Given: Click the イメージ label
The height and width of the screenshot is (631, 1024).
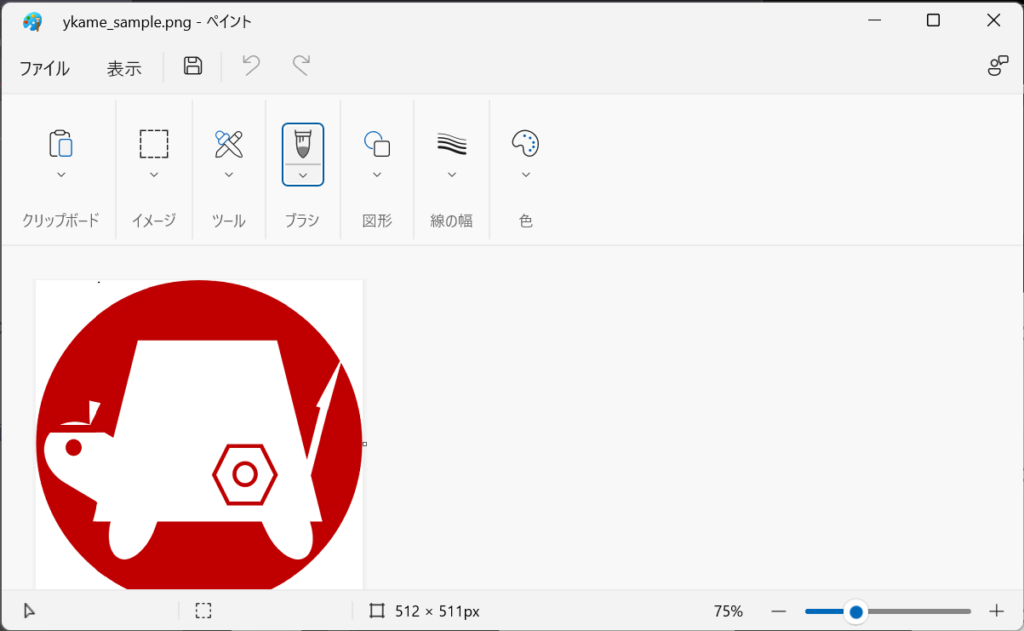Looking at the screenshot, I should coord(154,221).
